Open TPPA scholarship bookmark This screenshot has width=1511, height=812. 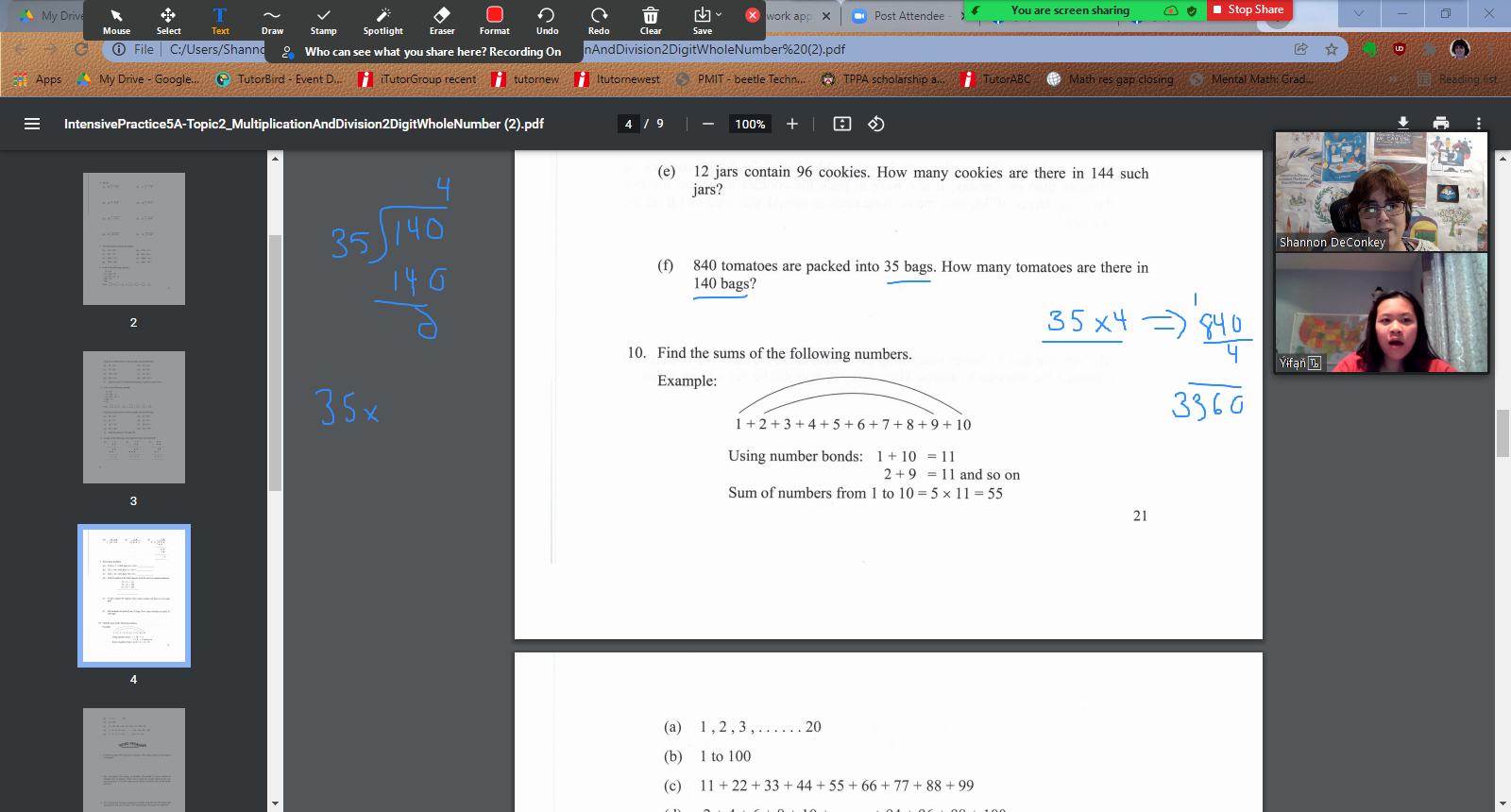click(x=883, y=79)
